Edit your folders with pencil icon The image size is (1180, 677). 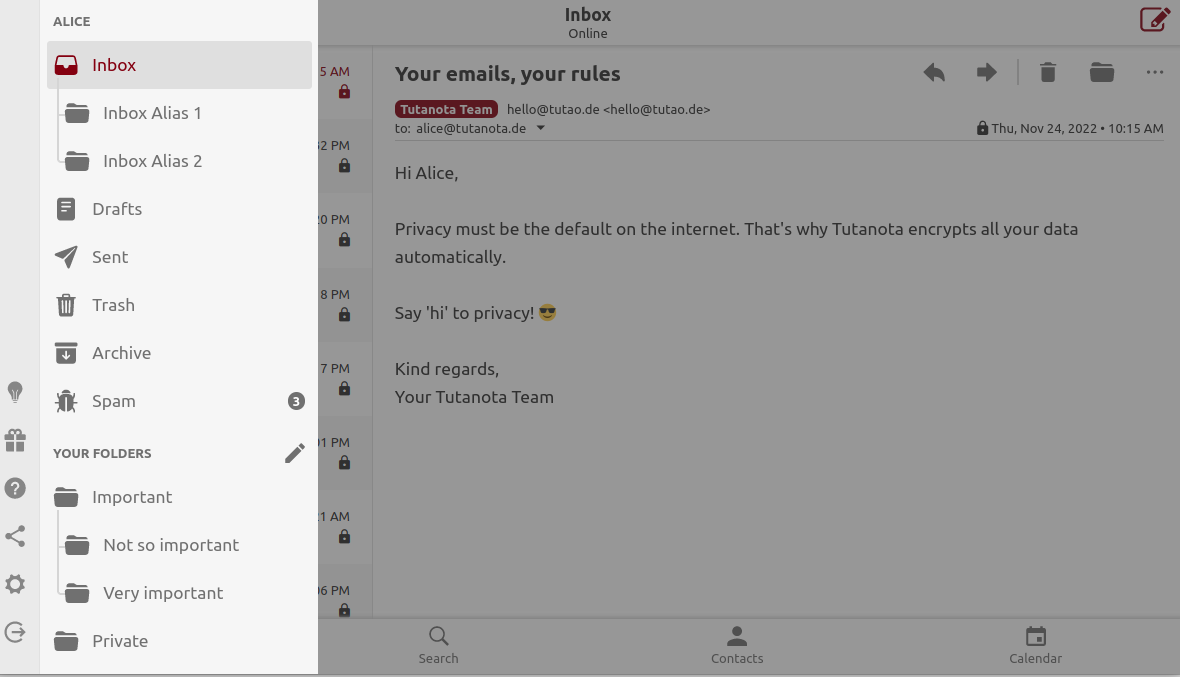click(294, 453)
